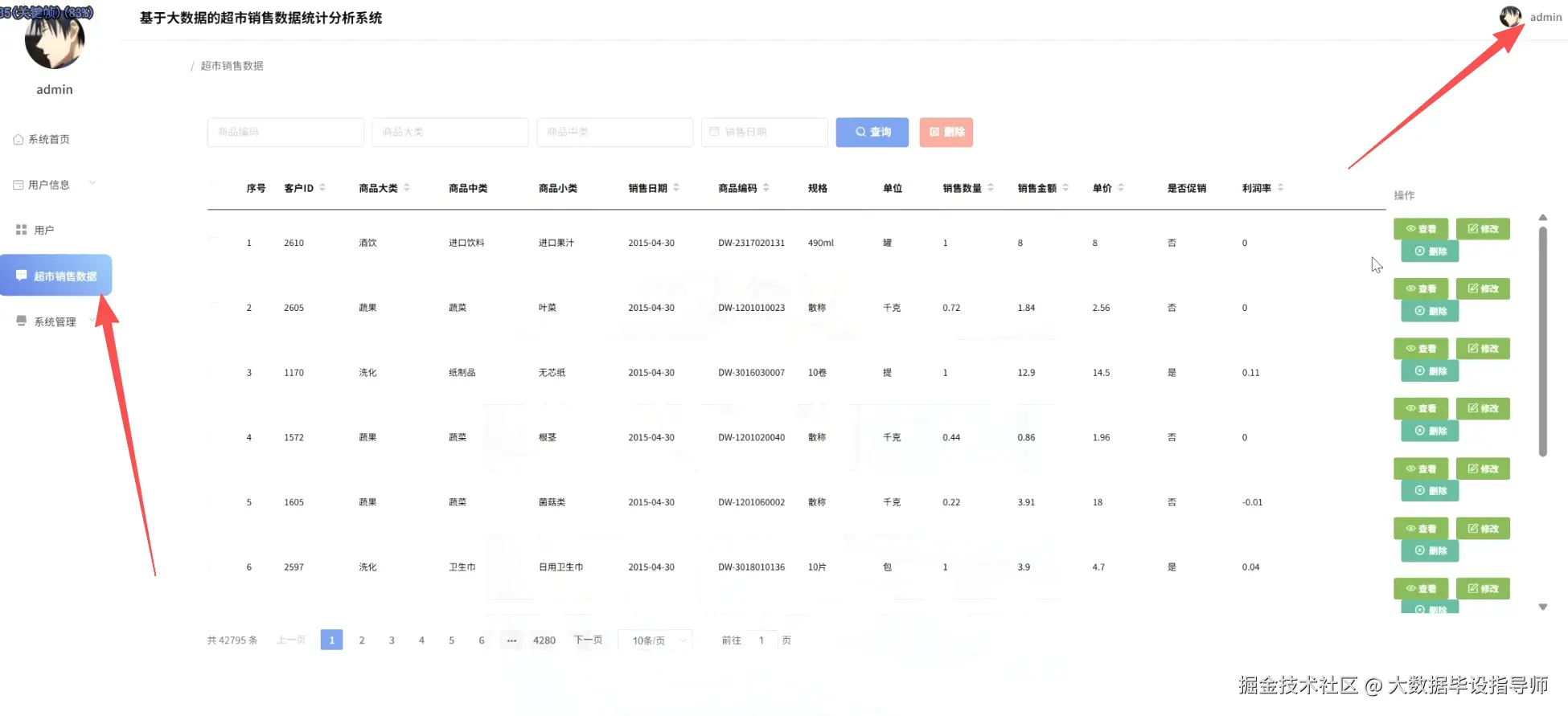Sort table by 销售日期 column arrows

coord(676,187)
